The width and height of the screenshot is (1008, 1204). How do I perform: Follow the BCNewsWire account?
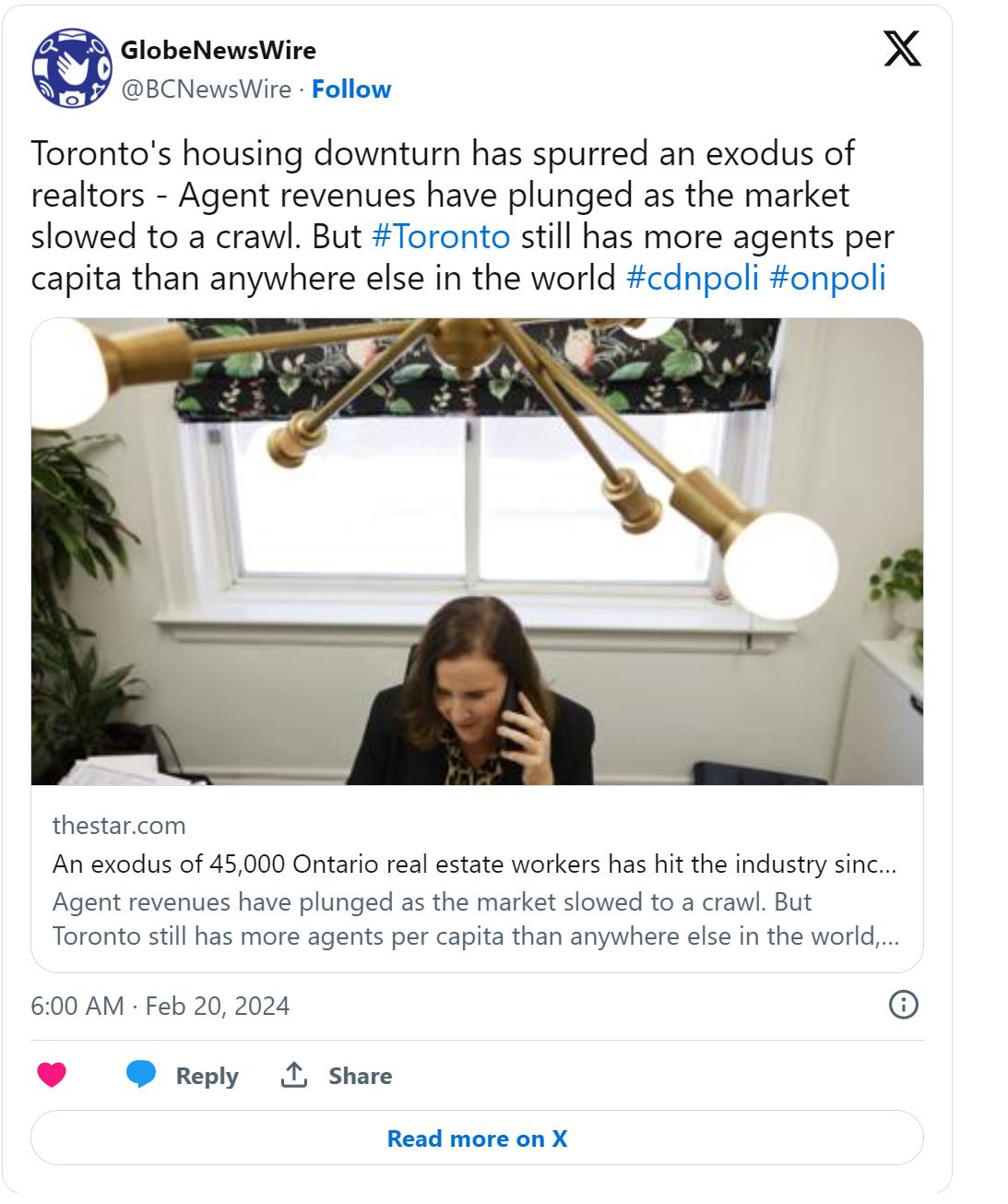[x=351, y=89]
